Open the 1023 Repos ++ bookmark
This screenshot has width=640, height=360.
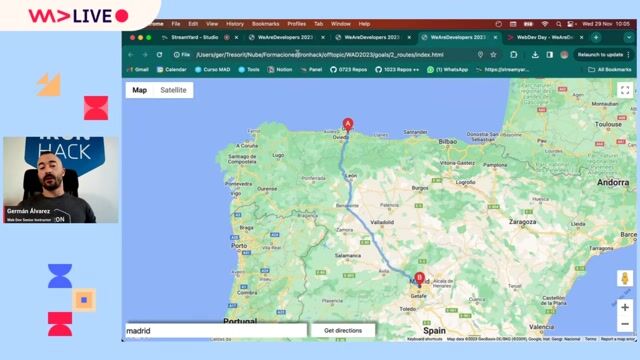pos(397,70)
